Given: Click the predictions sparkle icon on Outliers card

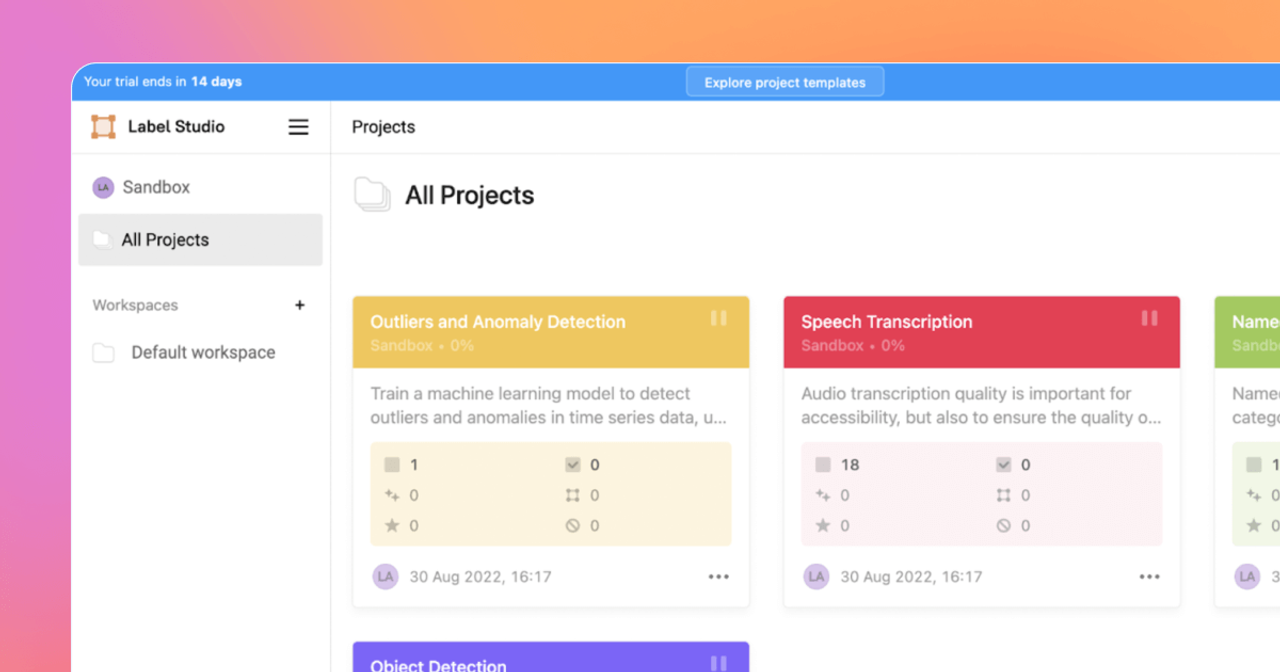Looking at the screenshot, I should coord(391,495).
